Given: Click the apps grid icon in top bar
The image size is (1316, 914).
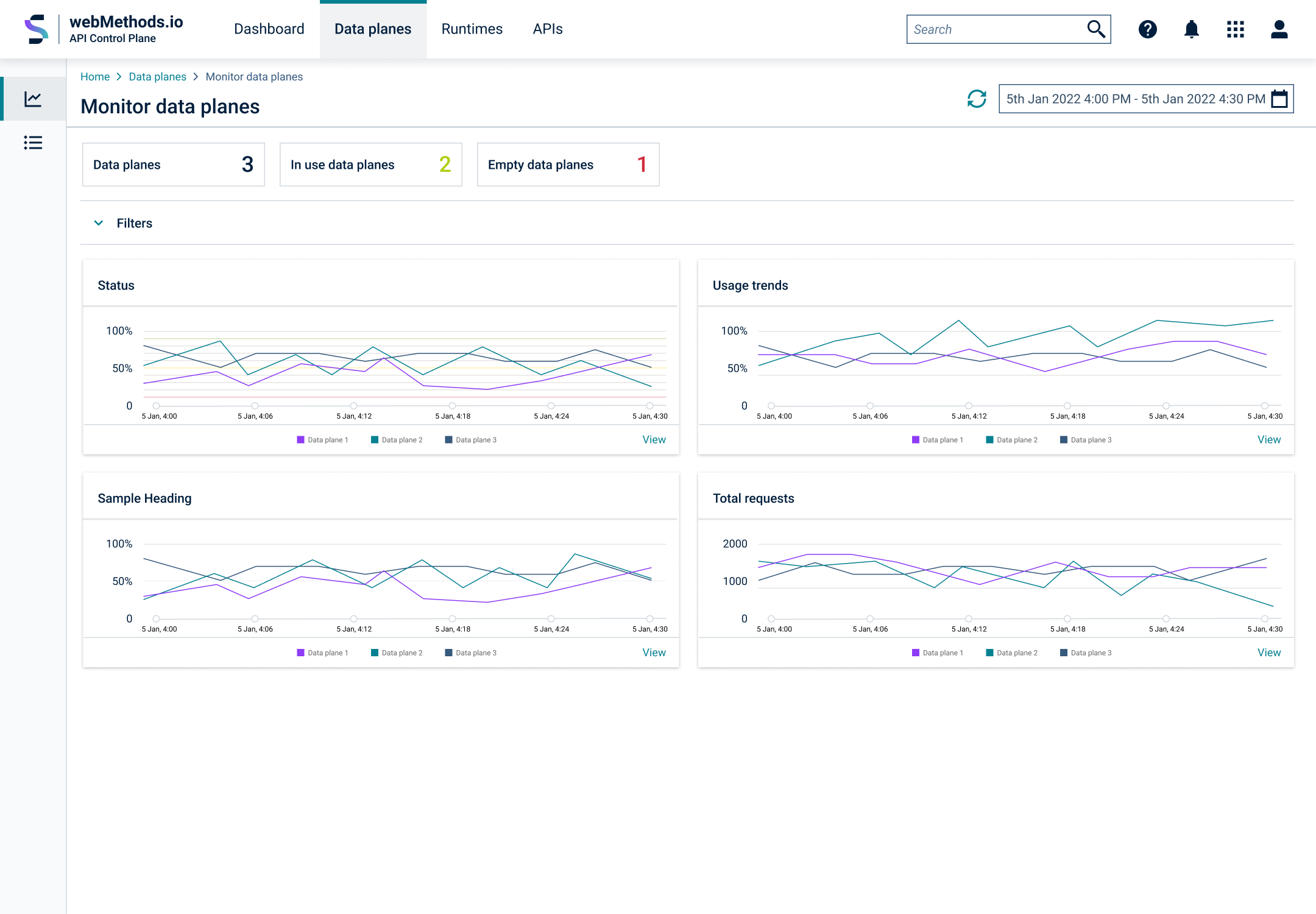Looking at the screenshot, I should tap(1235, 29).
